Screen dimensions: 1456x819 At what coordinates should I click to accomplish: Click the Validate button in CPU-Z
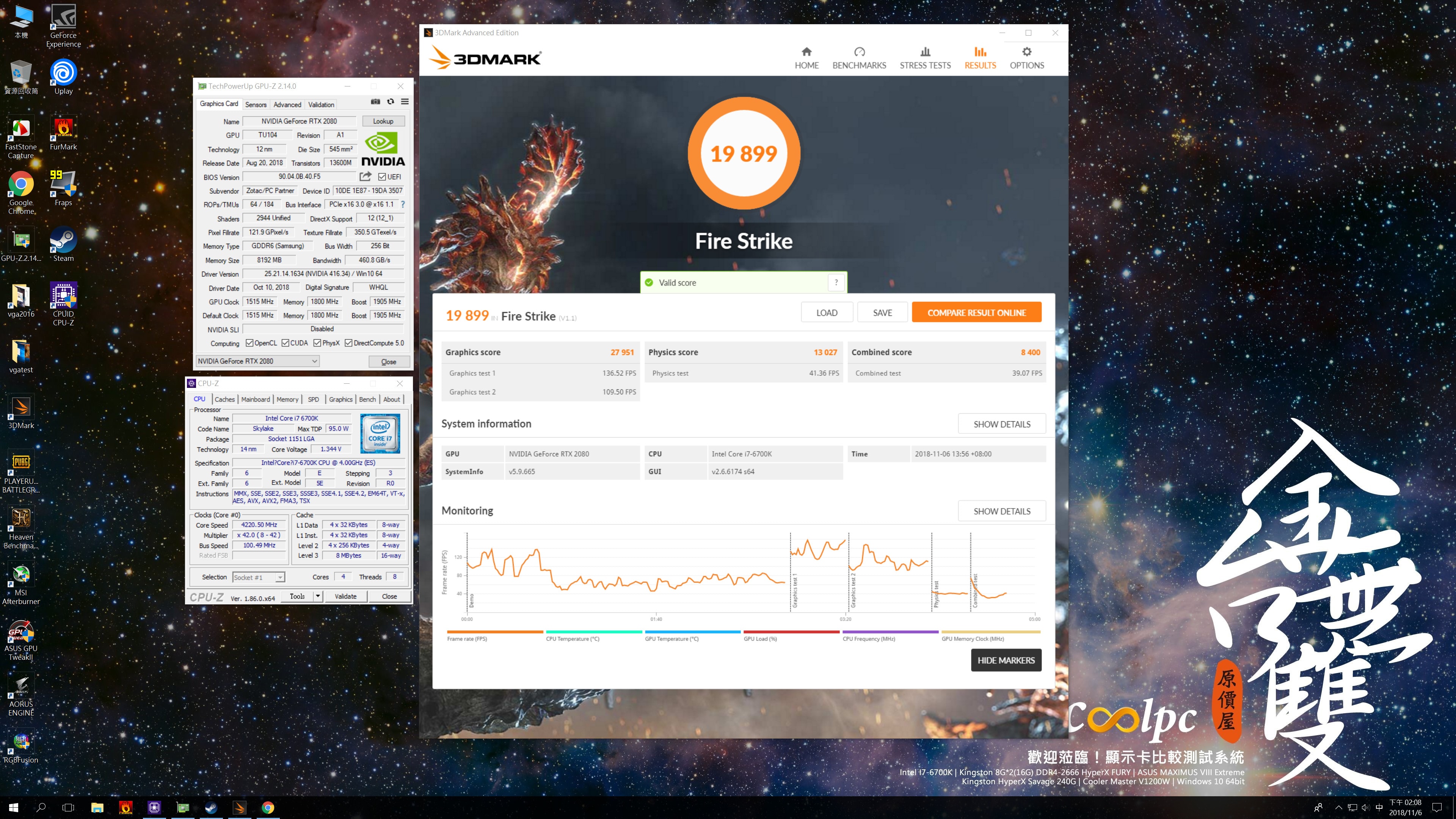tap(345, 596)
